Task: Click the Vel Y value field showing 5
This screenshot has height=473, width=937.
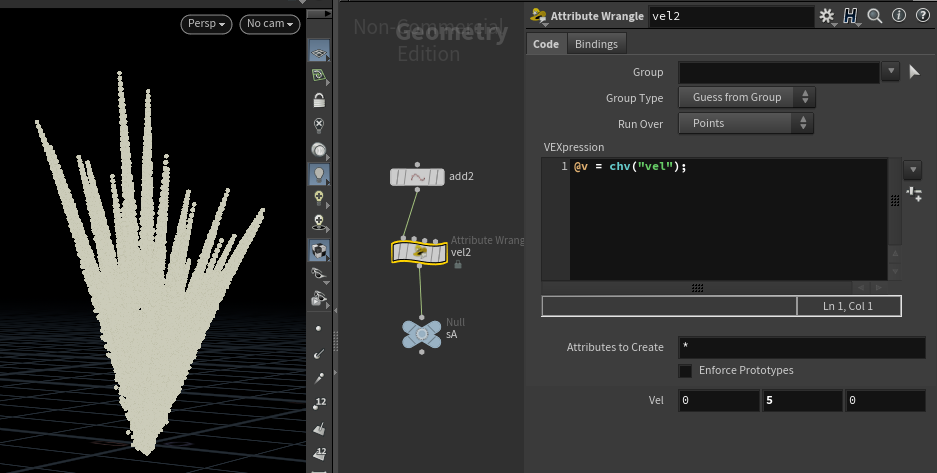Action: pyautogui.click(x=802, y=400)
